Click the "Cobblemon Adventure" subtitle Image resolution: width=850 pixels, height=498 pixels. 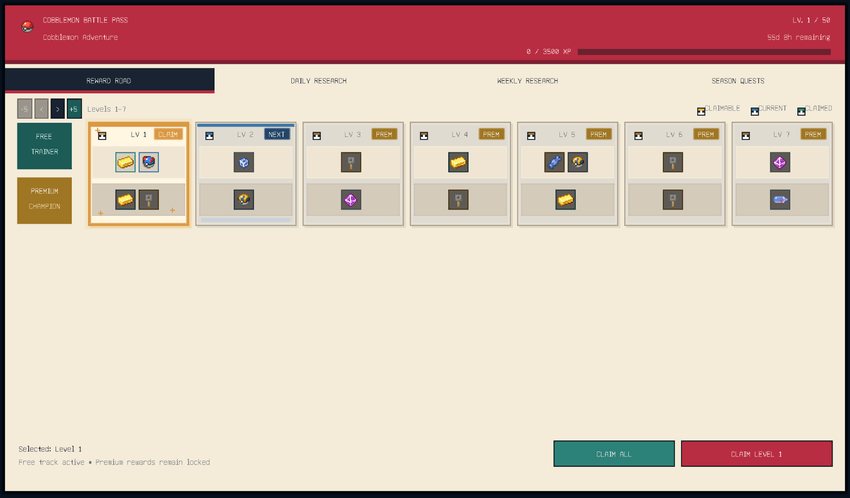tap(80, 37)
